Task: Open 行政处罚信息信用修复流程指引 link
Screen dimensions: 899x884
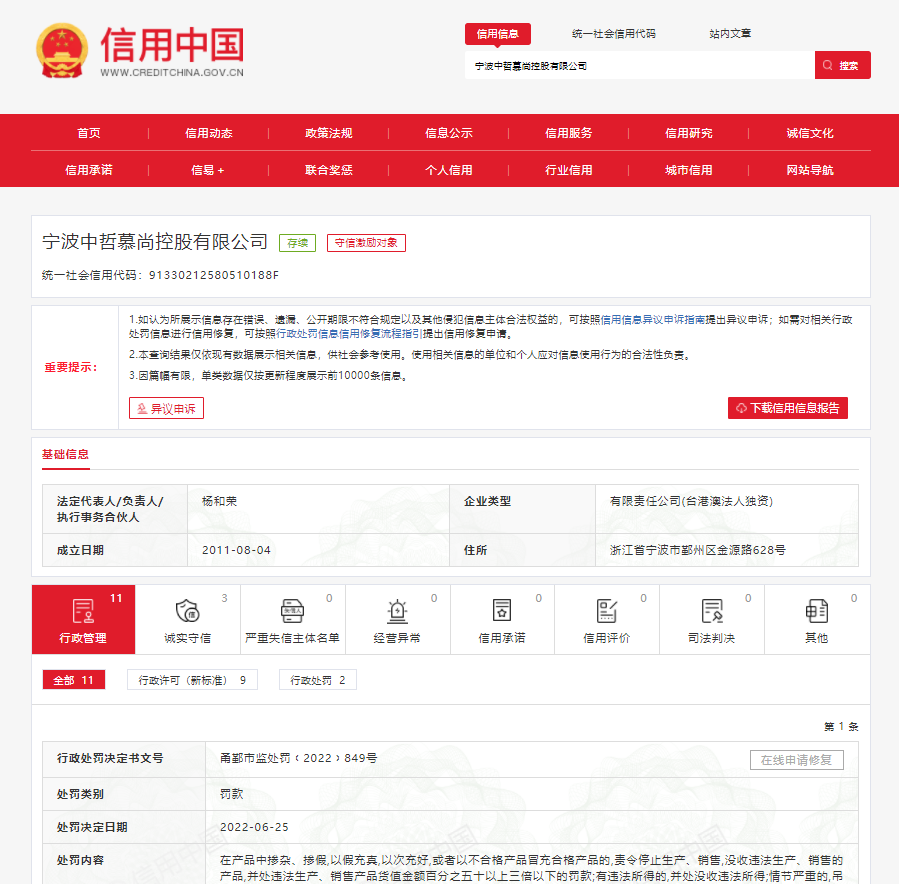Action: 349,333
